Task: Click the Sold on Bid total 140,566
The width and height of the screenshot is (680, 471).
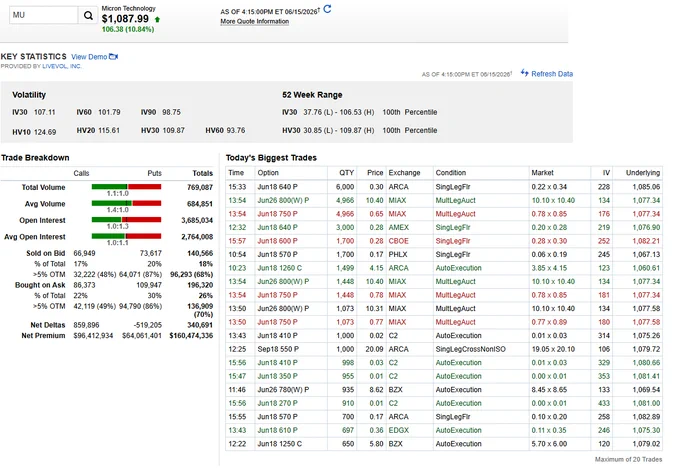Action: (200, 253)
